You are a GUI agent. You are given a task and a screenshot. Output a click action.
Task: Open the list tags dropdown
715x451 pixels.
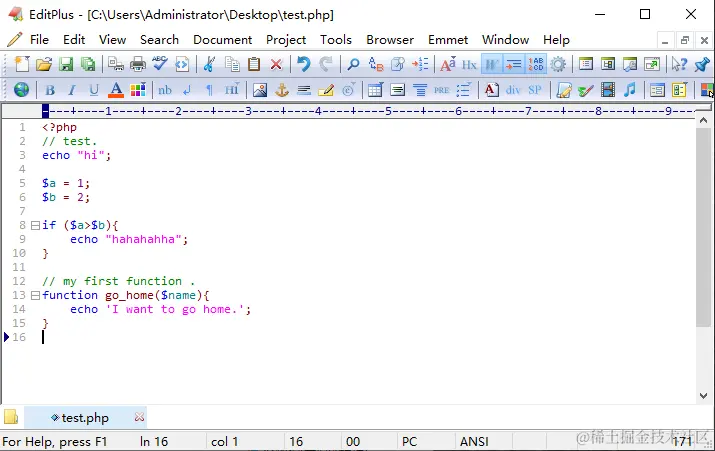click(464, 90)
